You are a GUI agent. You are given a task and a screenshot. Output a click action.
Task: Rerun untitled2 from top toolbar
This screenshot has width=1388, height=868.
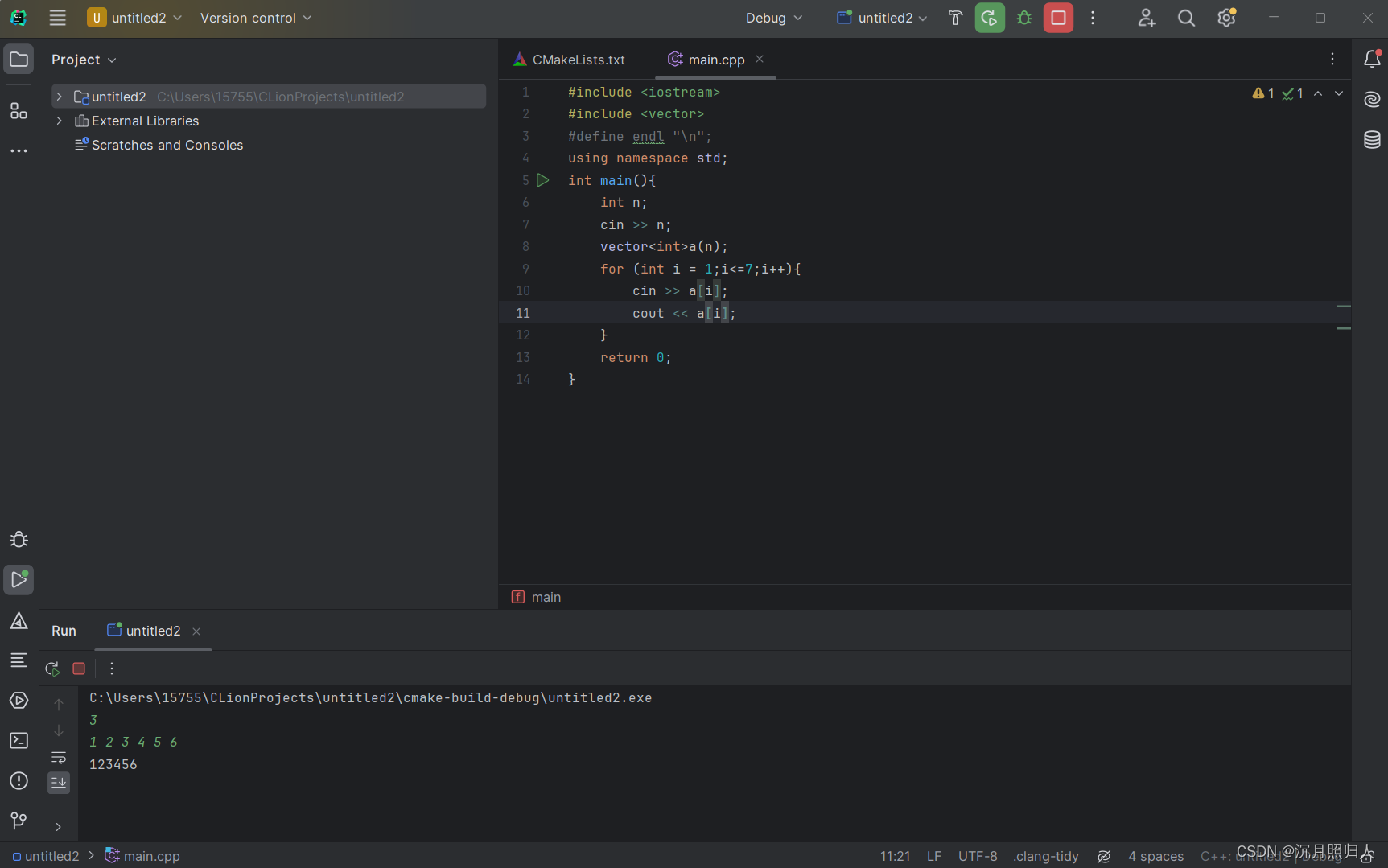coord(990,18)
